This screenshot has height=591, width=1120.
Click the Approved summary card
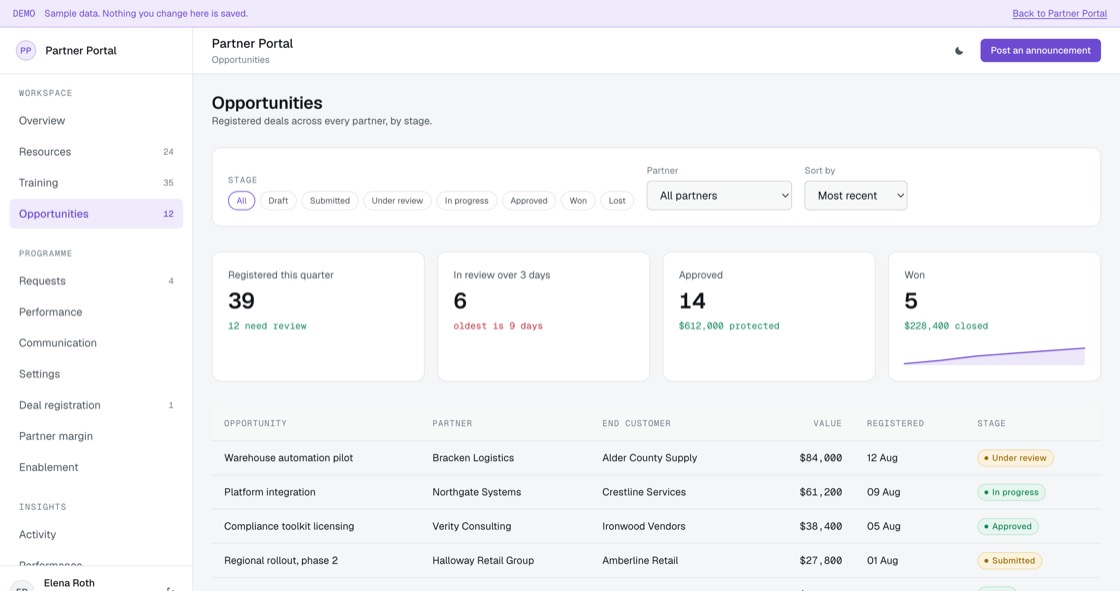(x=769, y=316)
